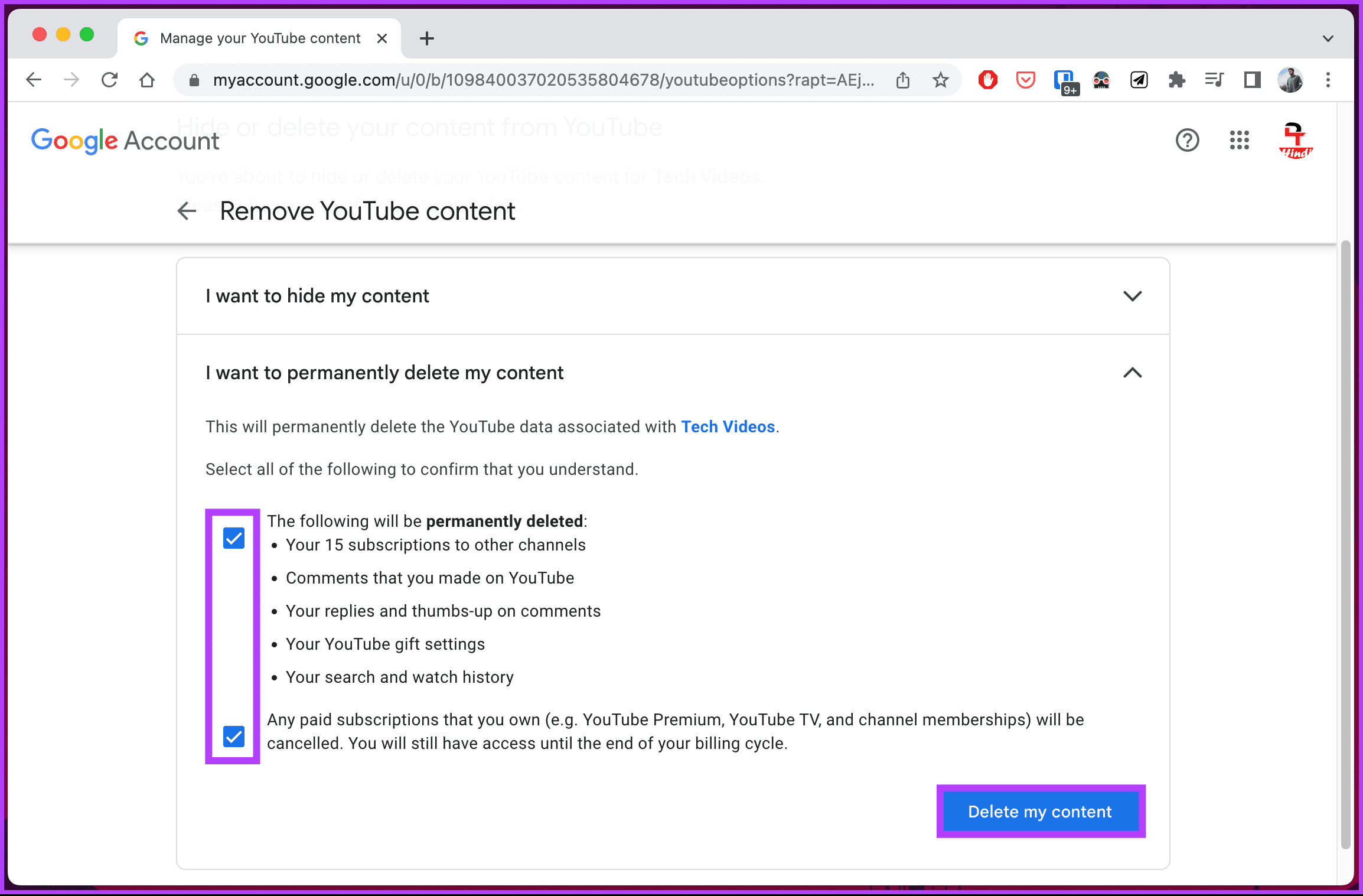The image size is (1363, 896).
Task: Bookmark this page with the star icon
Action: pyautogui.click(x=940, y=80)
